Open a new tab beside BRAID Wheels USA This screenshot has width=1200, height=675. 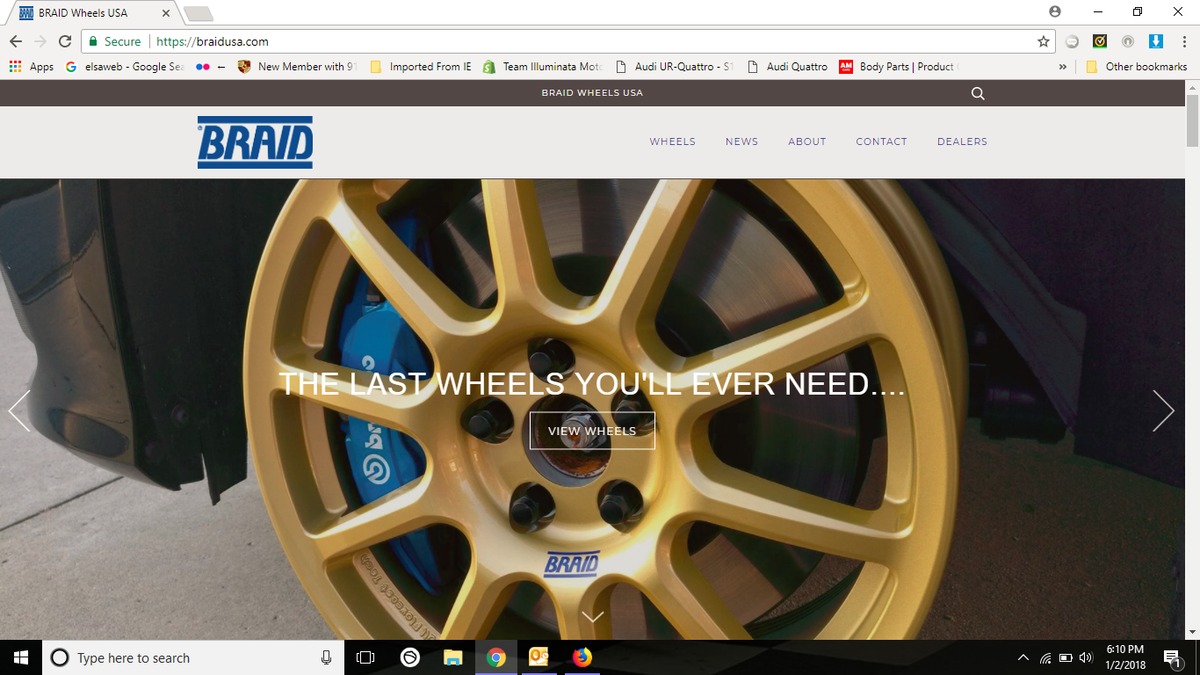(199, 13)
